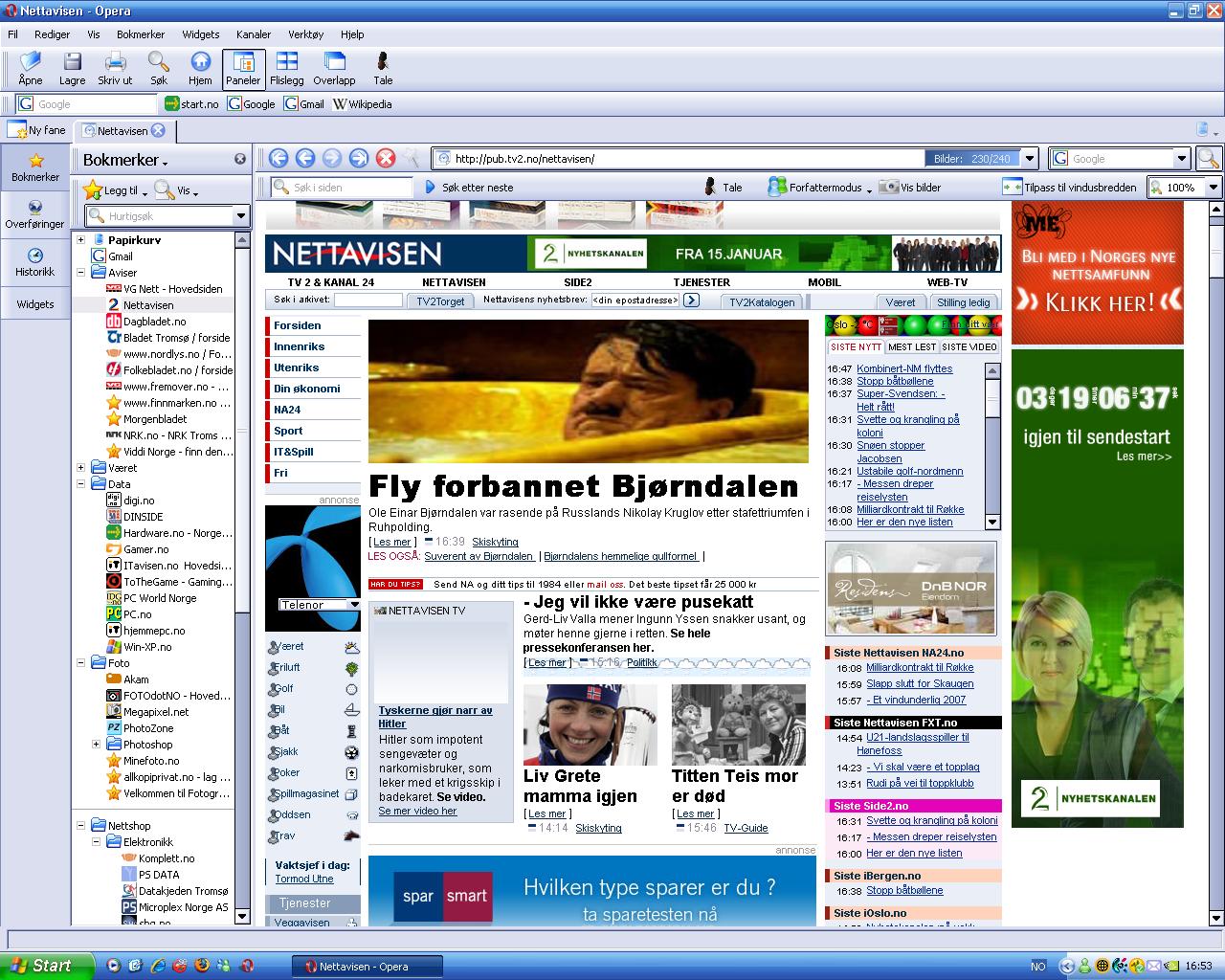The image size is (1225, 980).
Task: Collapse the Aviser bookmark folder
Action: pos(81,273)
